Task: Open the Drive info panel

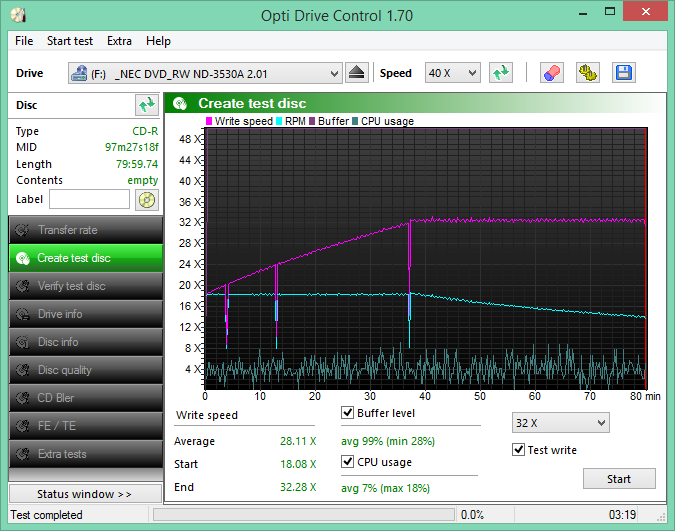Action: 86,314
